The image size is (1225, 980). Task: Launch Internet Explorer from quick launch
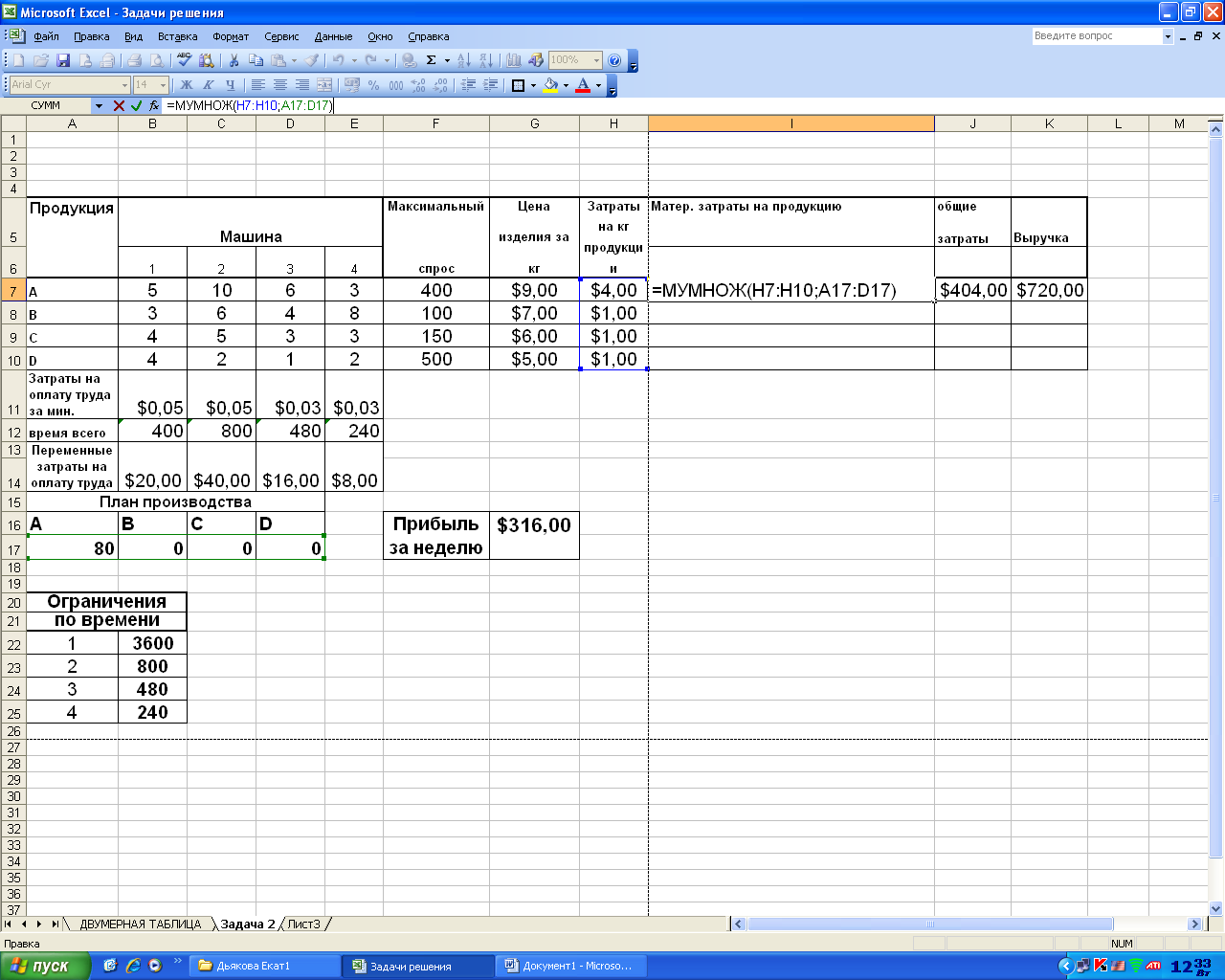click(x=133, y=966)
